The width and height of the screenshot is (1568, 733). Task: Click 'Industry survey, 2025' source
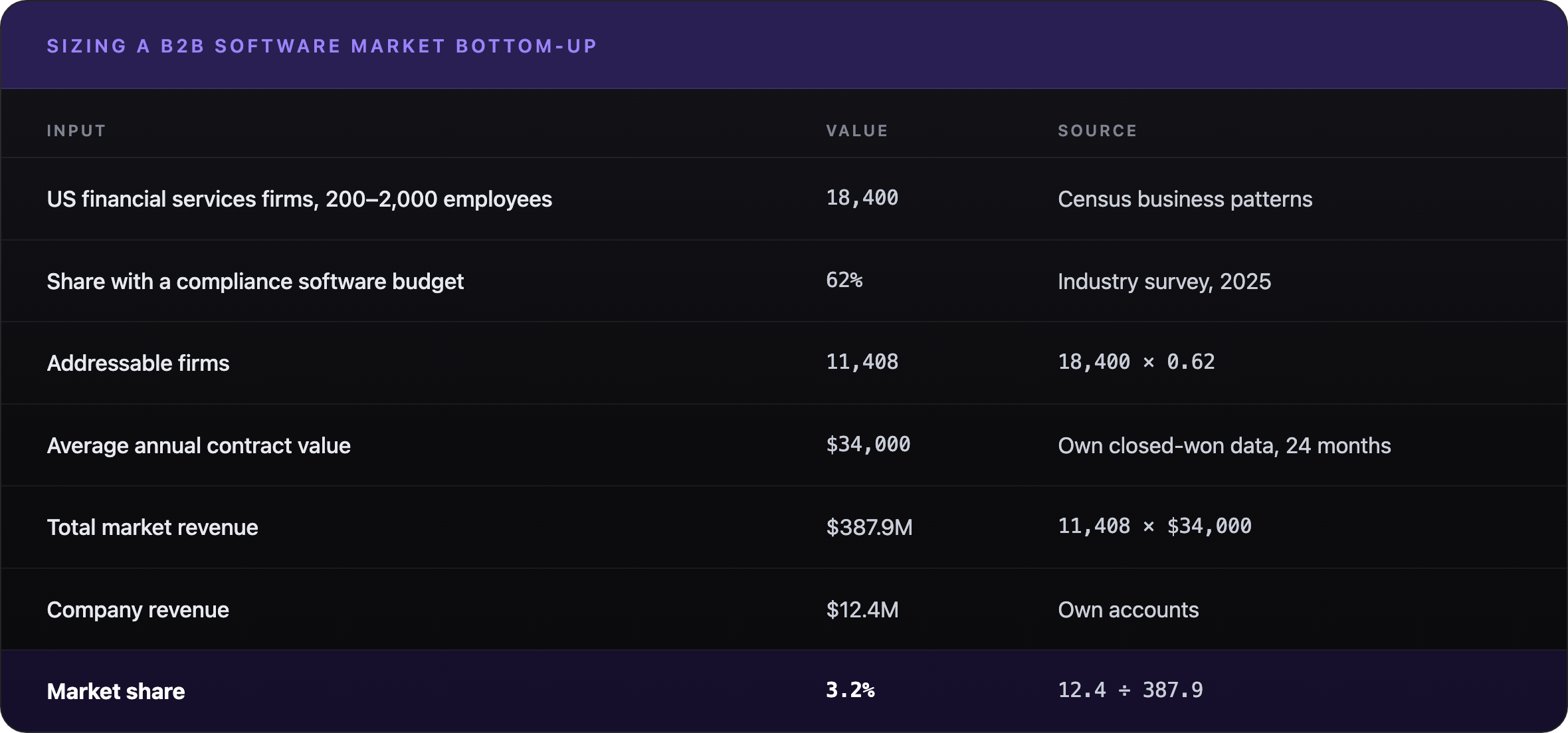1165,282
